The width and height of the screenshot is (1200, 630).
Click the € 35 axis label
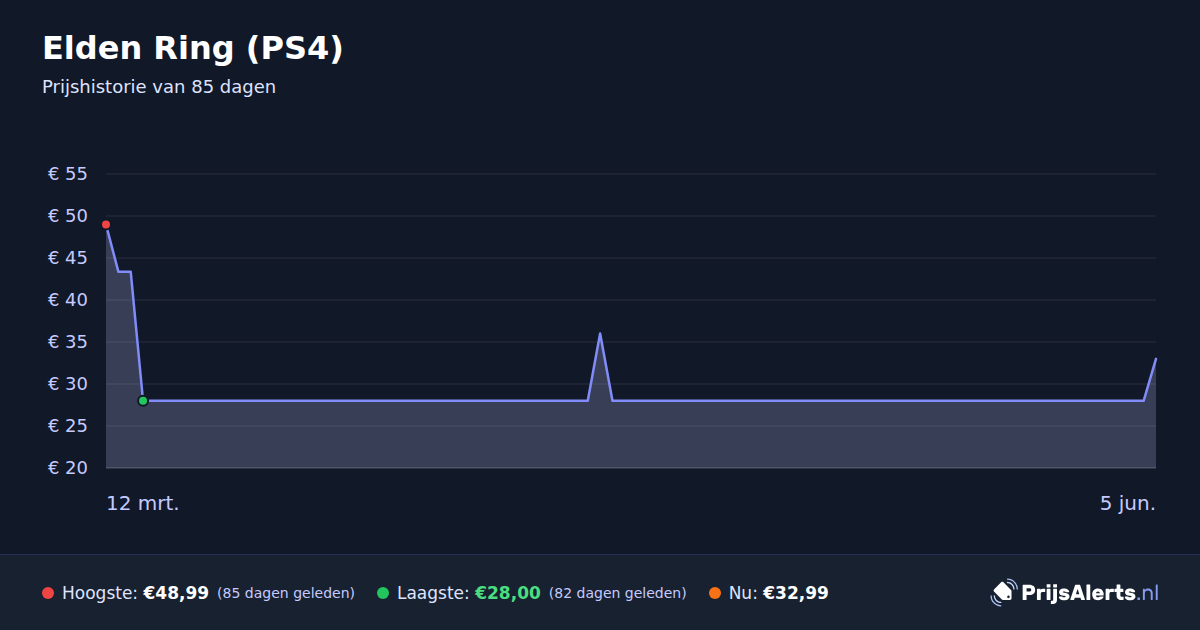coord(68,342)
